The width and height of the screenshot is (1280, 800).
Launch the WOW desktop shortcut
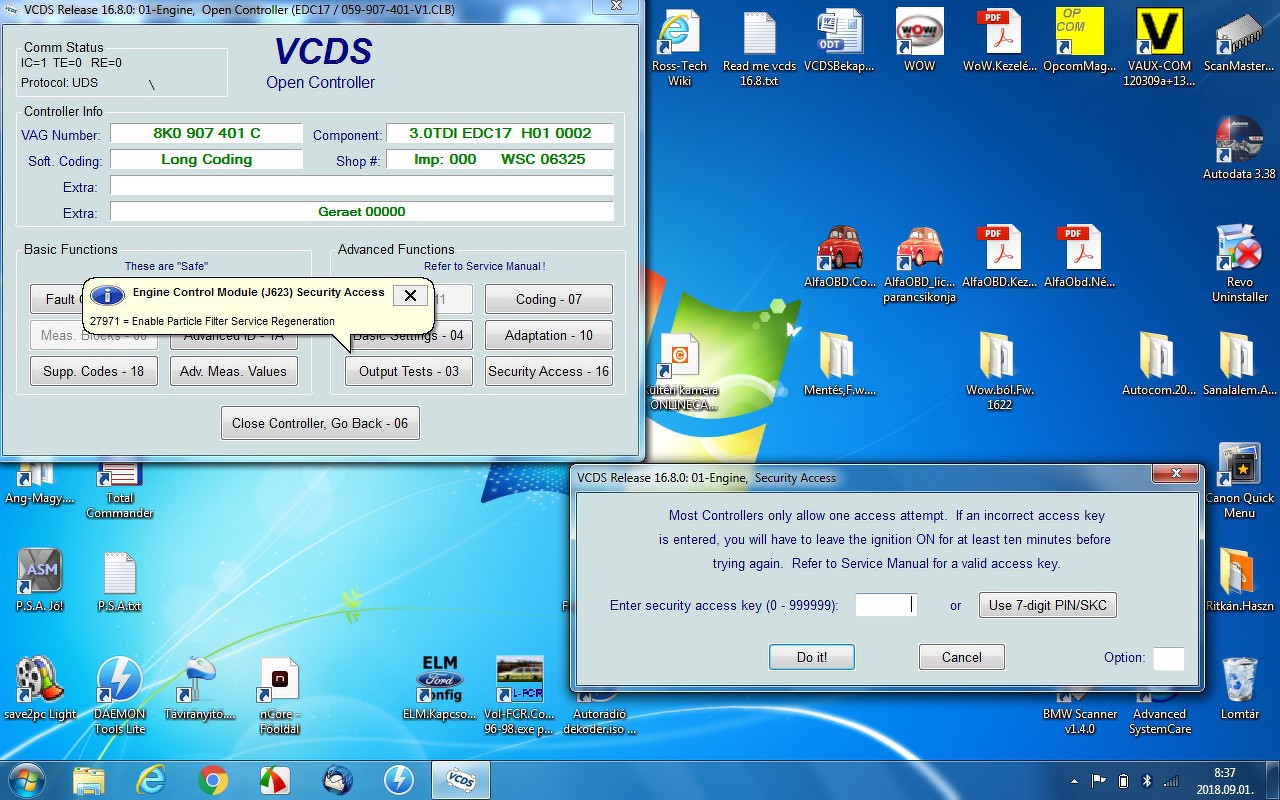pyautogui.click(x=919, y=41)
